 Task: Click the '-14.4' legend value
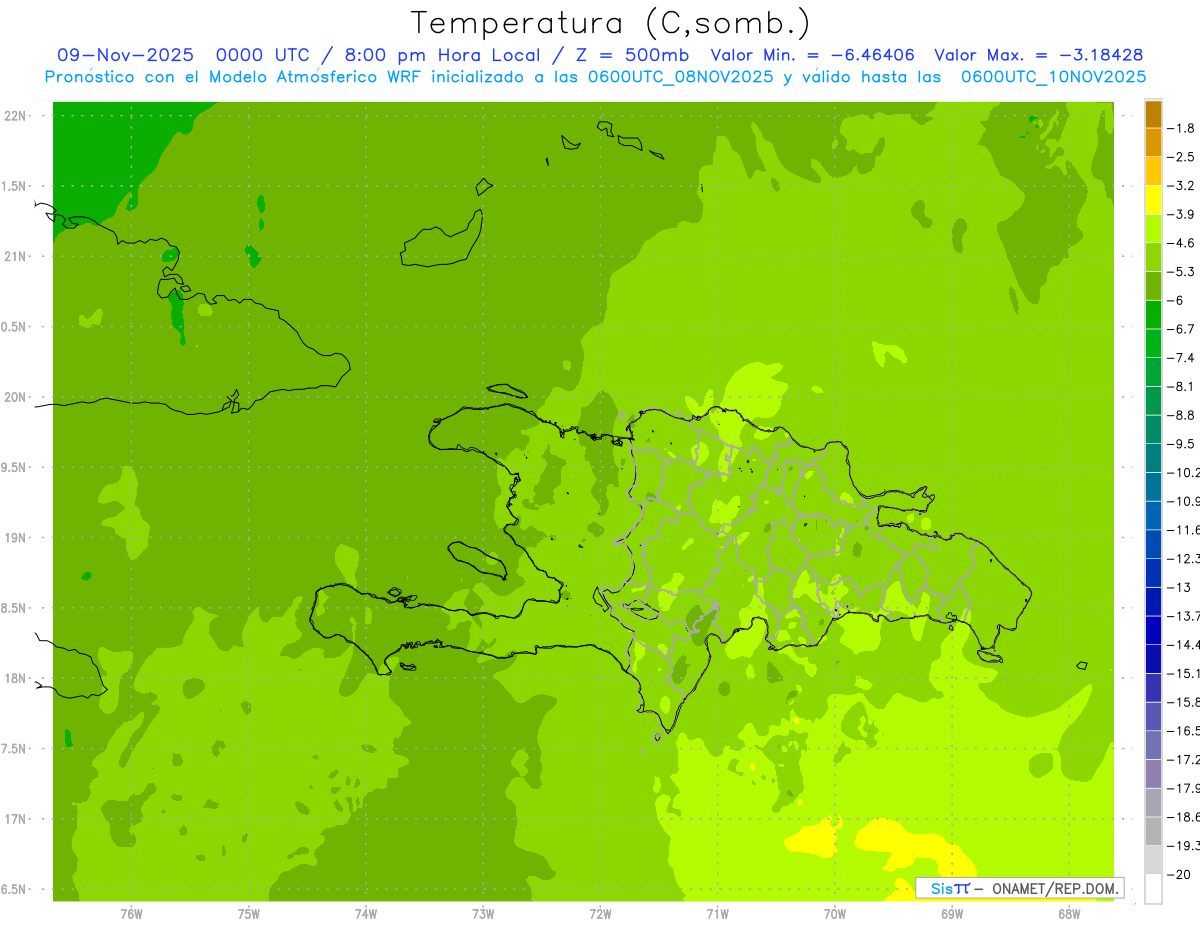[x=1185, y=644]
